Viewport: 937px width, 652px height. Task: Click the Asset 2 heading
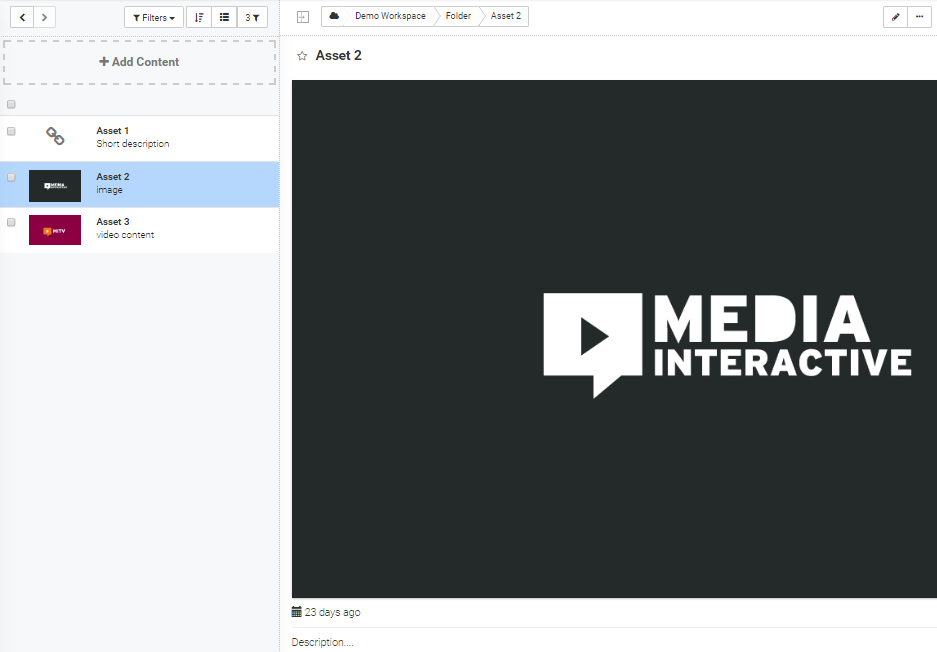click(338, 56)
